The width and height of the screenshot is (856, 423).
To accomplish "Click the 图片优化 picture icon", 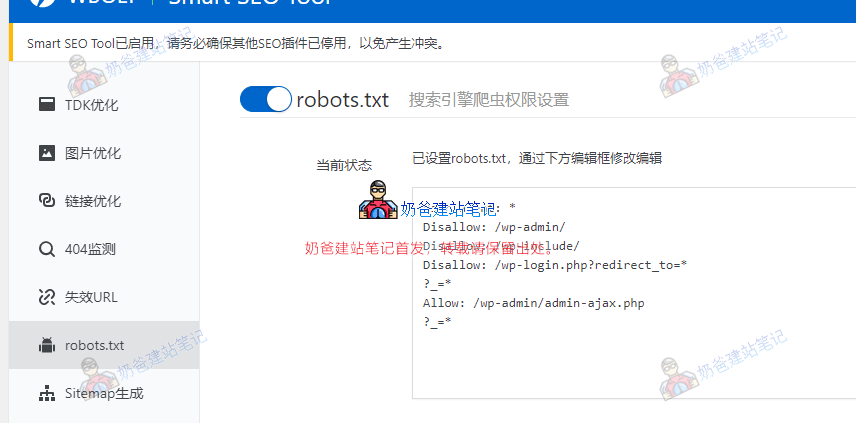I will [x=46, y=153].
